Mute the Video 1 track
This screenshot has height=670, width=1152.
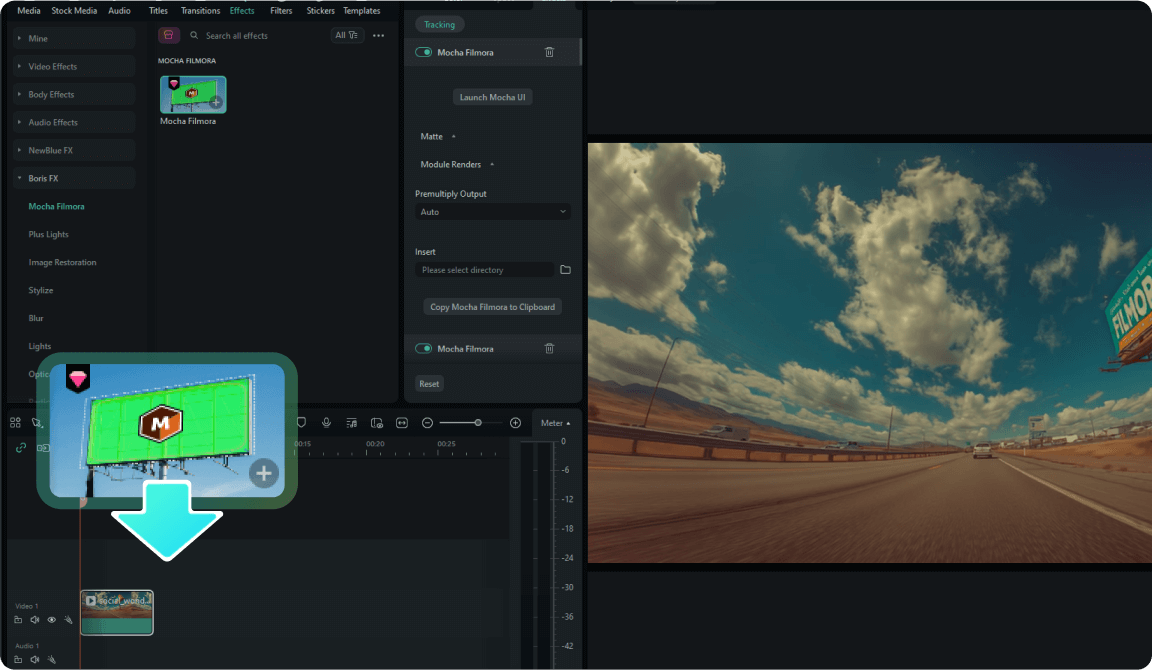(x=35, y=619)
